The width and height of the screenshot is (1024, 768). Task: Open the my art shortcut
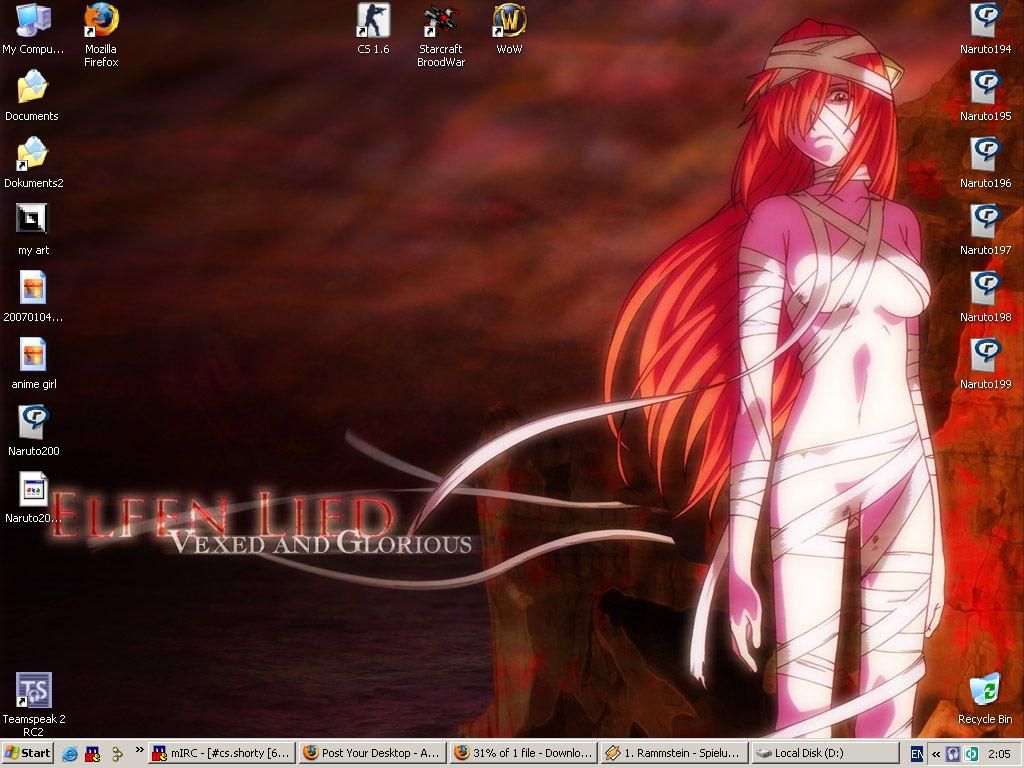33,230
